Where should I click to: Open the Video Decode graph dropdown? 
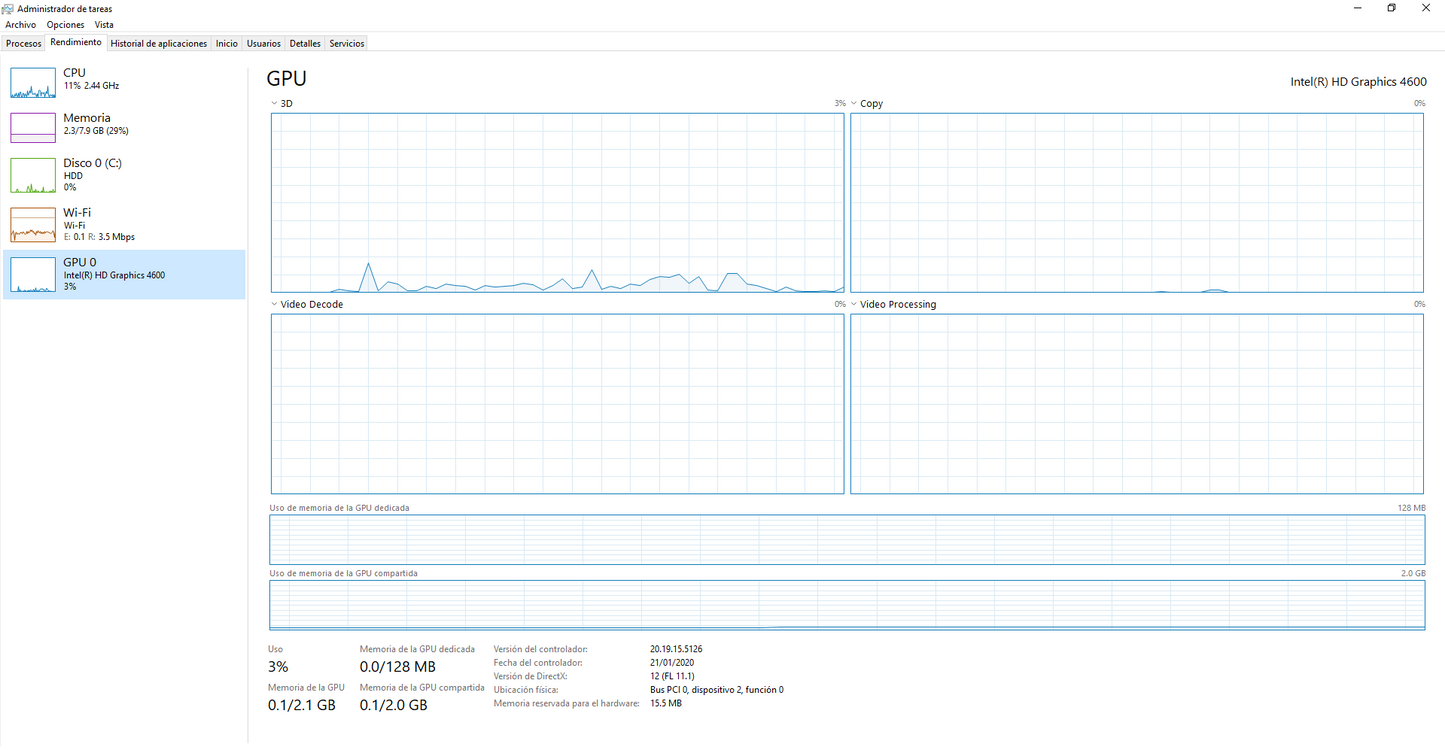pyautogui.click(x=274, y=305)
